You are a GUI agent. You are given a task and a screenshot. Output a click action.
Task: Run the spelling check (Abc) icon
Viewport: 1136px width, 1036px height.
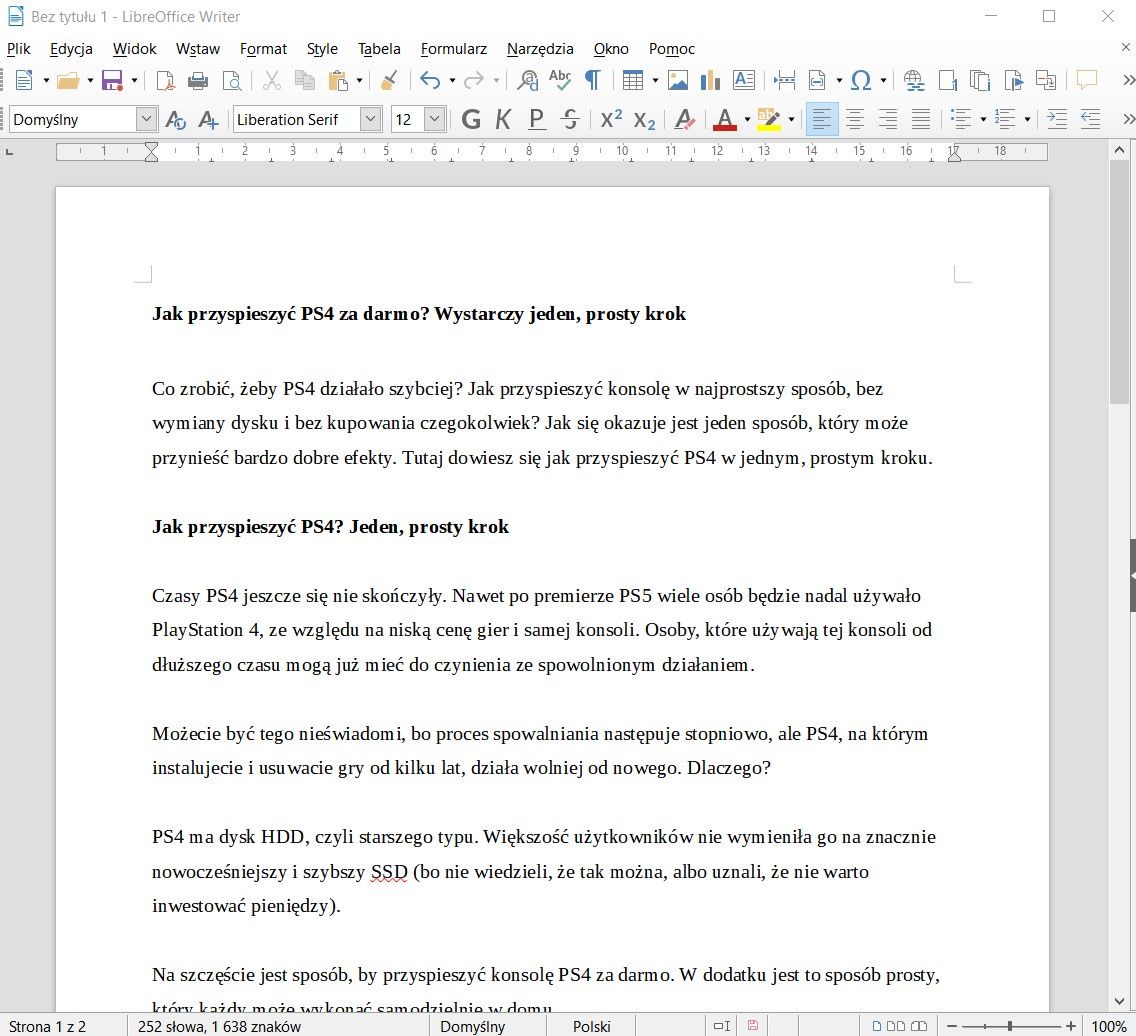pos(559,80)
